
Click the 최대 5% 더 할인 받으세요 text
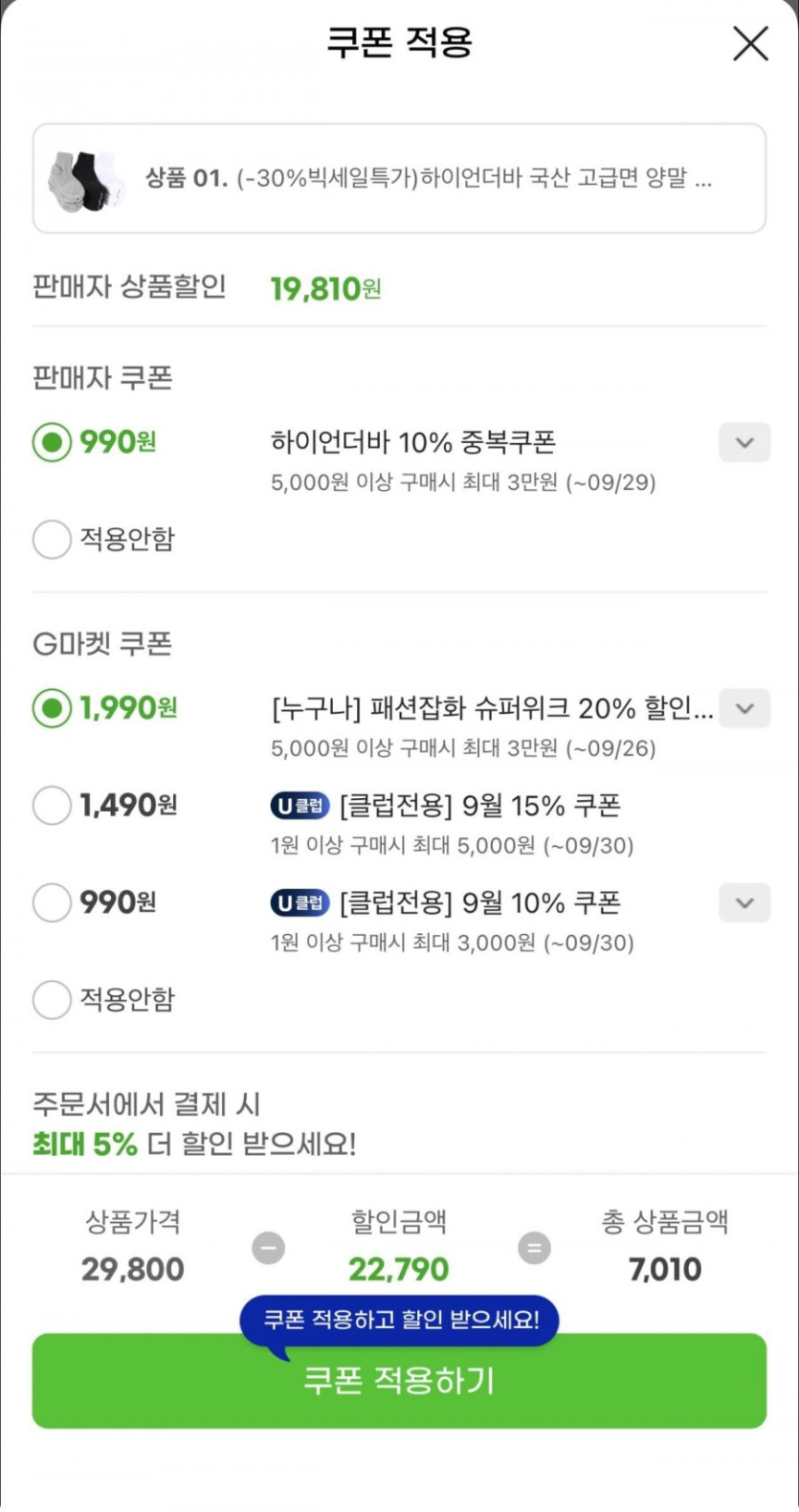click(x=194, y=1144)
